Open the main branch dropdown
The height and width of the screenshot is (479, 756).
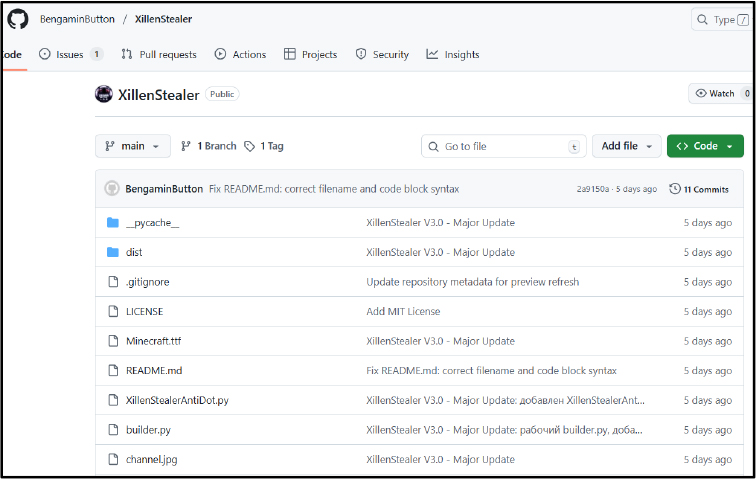click(x=133, y=146)
